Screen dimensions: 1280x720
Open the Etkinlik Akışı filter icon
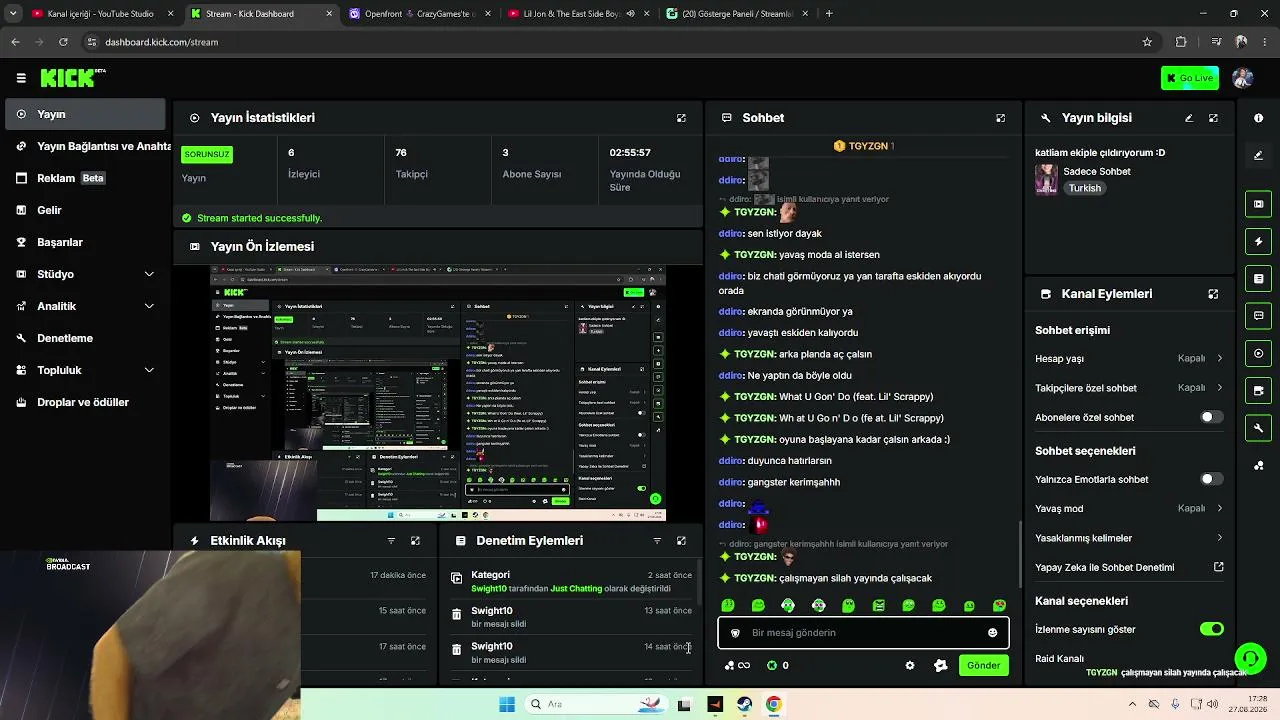[391, 541]
